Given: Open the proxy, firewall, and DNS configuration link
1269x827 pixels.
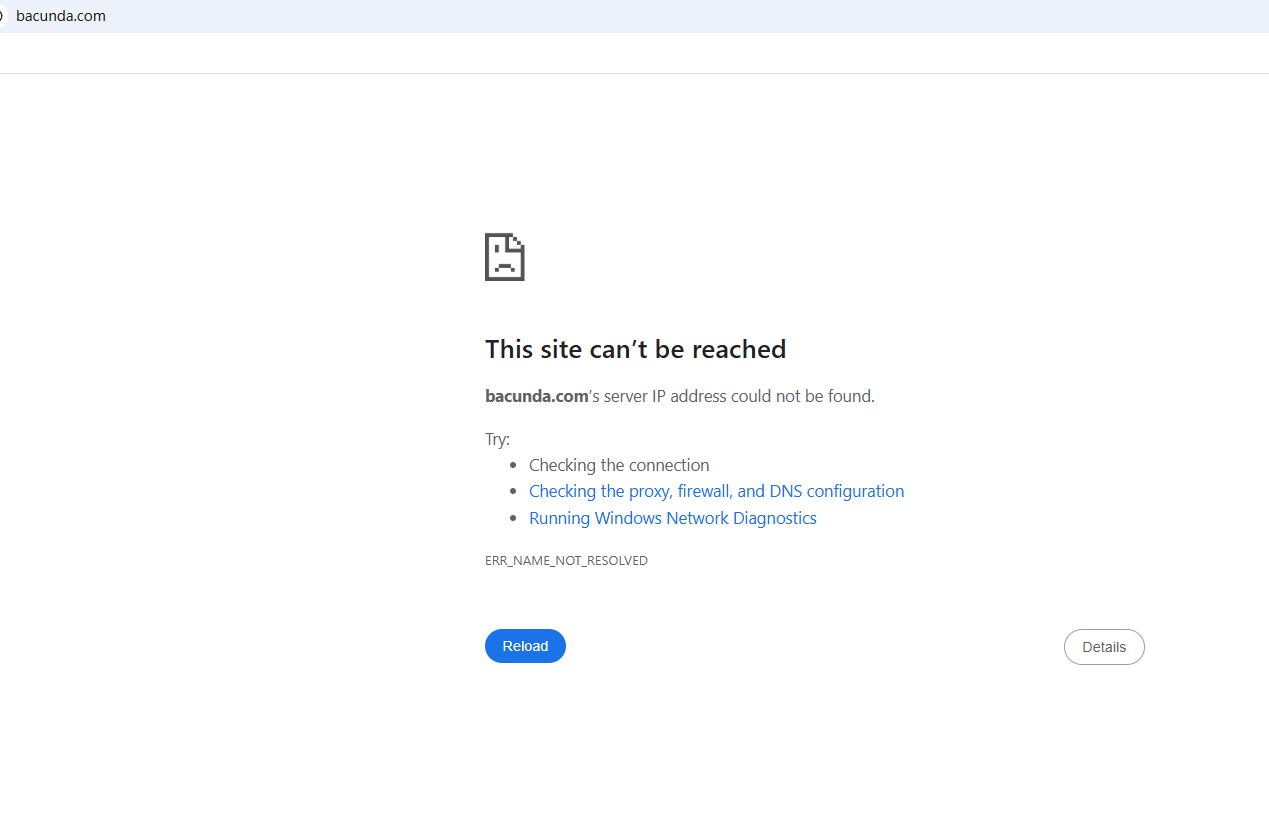Looking at the screenshot, I should (x=716, y=491).
